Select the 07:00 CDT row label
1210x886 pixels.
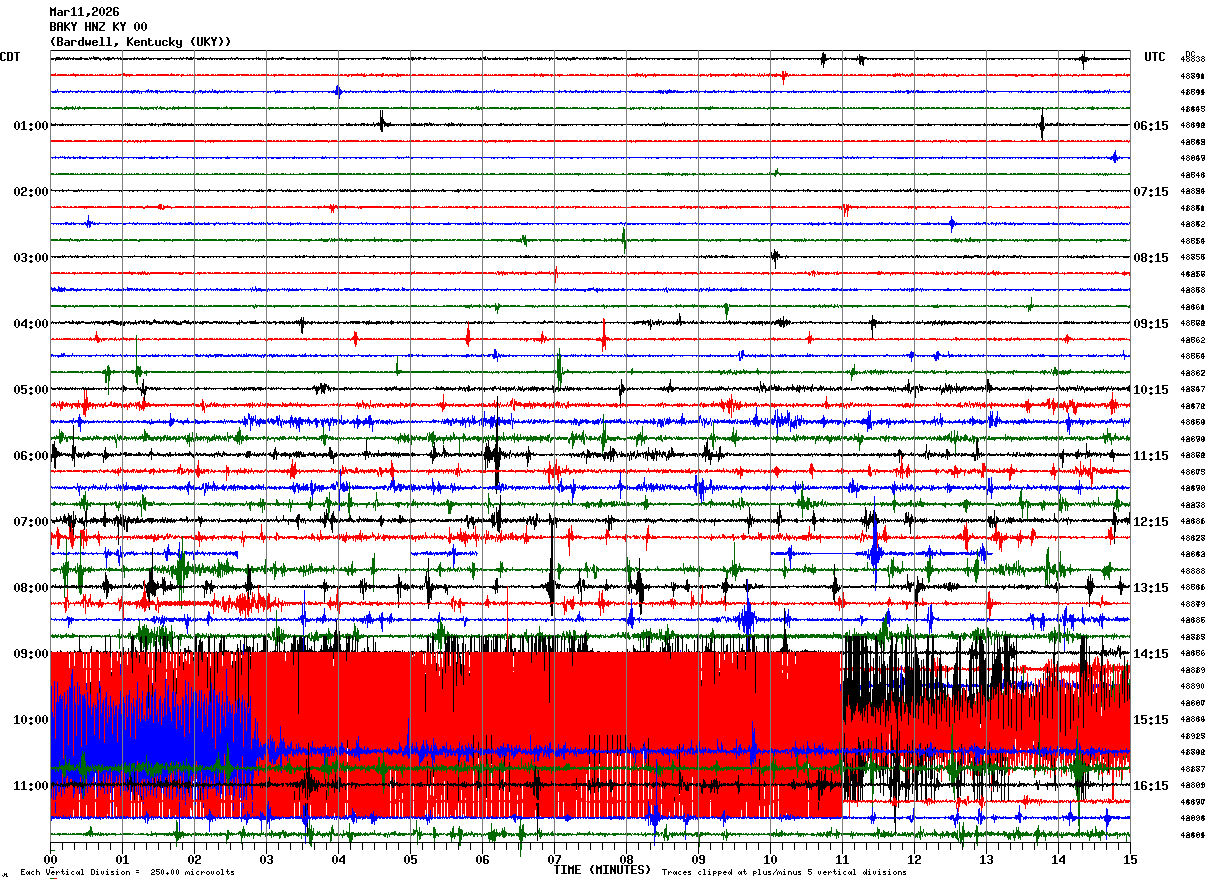coord(31,522)
